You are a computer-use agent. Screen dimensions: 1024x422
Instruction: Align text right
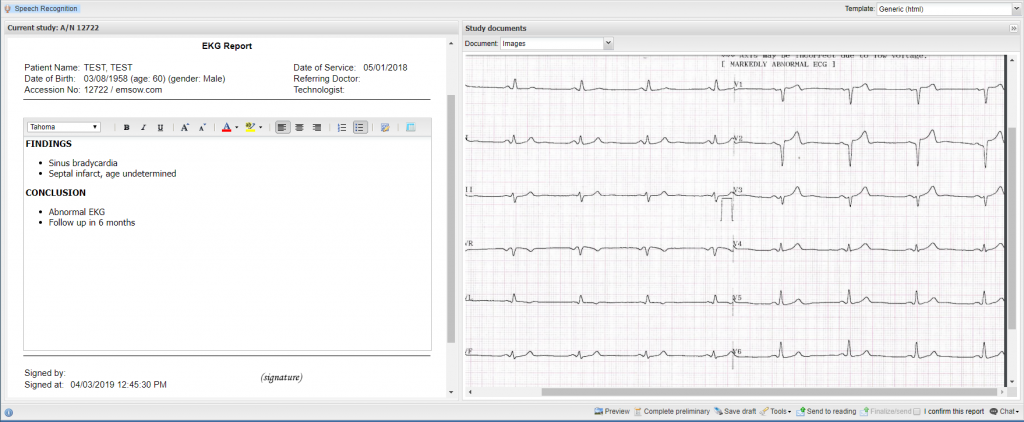click(x=317, y=127)
